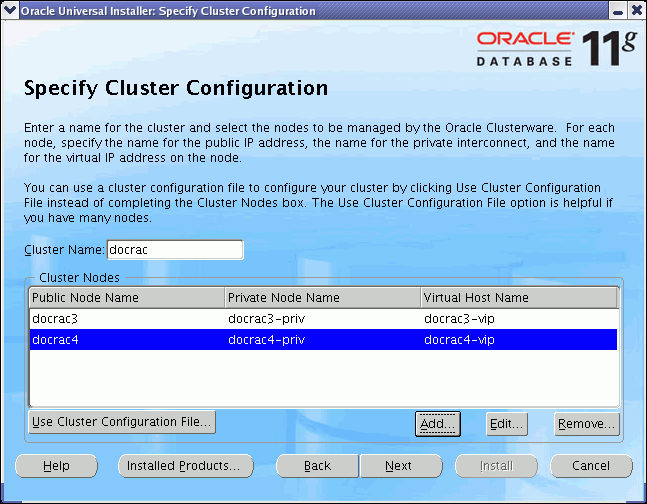Image resolution: width=647 pixels, height=504 pixels.
Task: Open the Help button
Action: pos(56,466)
